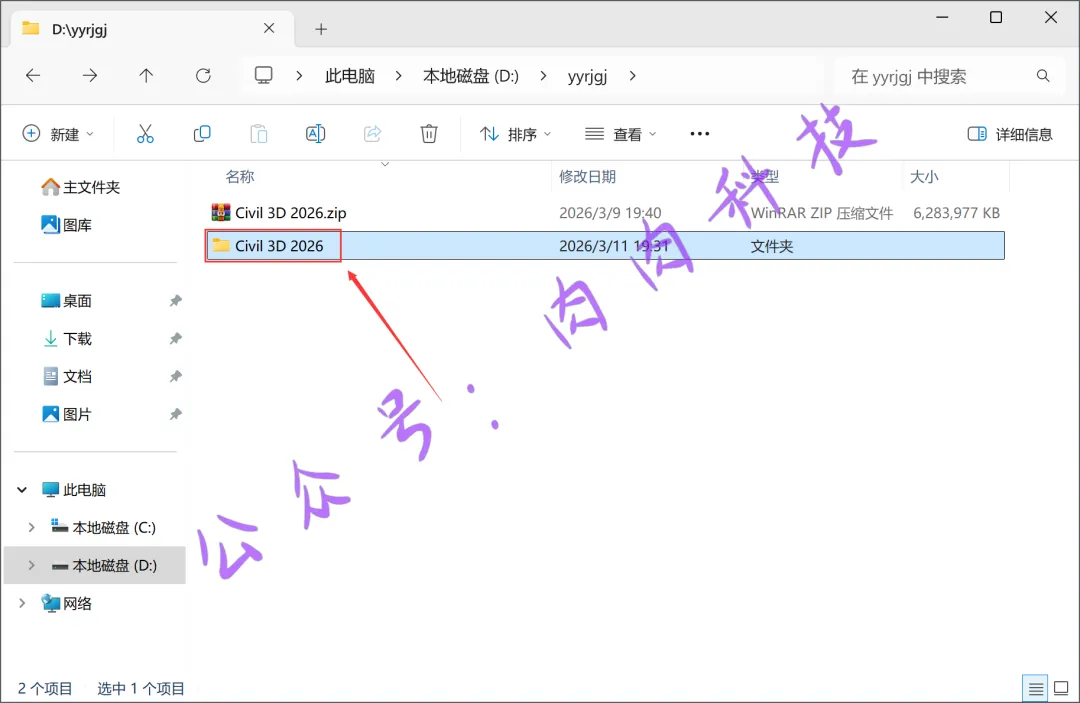
Task: Expand the 网络 tree node
Action: pyautogui.click(x=22, y=603)
